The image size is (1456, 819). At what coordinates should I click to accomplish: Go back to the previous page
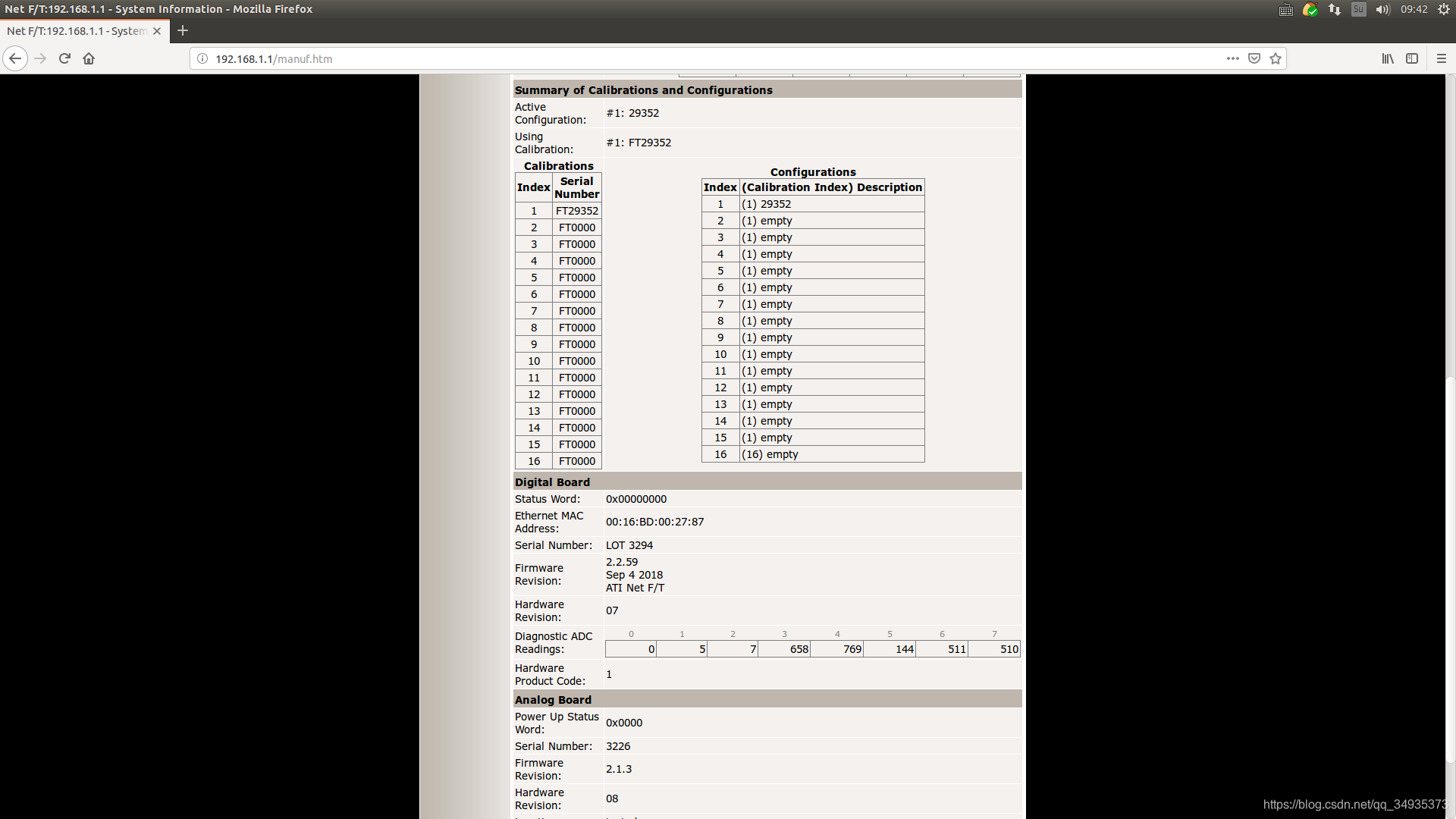[15, 58]
